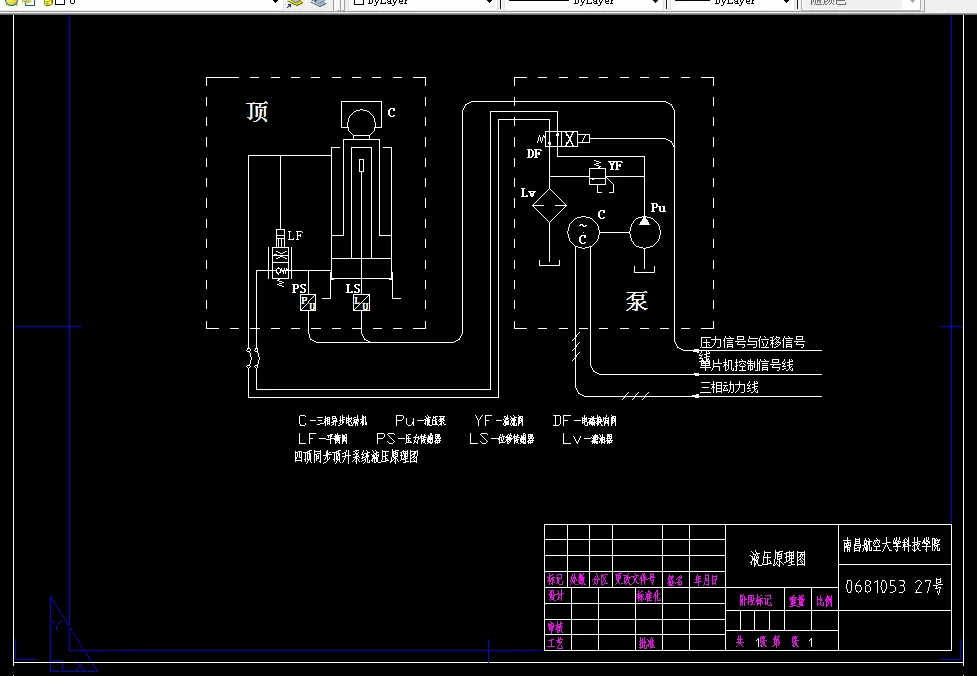The image size is (977, 676).
Task: Click the 签名 title block header
Action: (x=675, y=579)
